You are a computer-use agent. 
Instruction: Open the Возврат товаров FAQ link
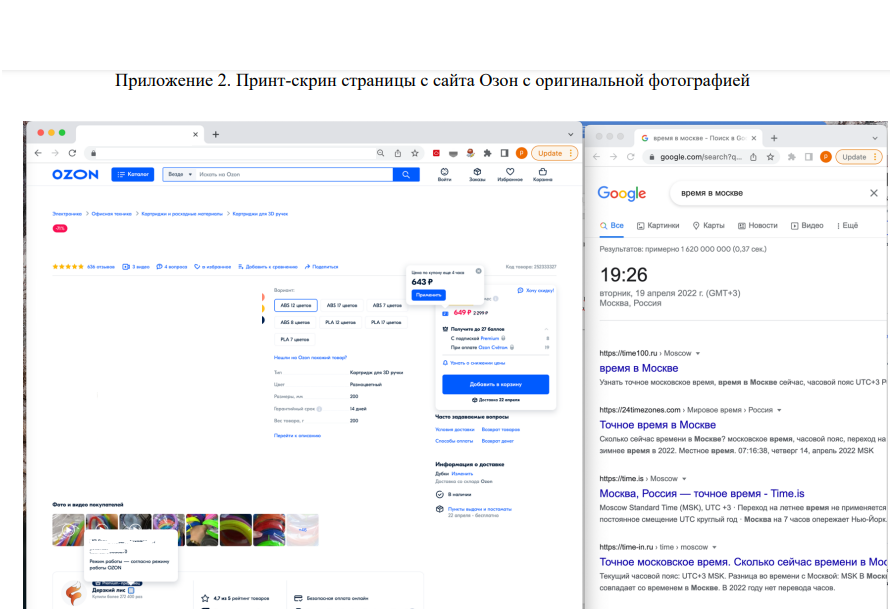click(501, 430)
